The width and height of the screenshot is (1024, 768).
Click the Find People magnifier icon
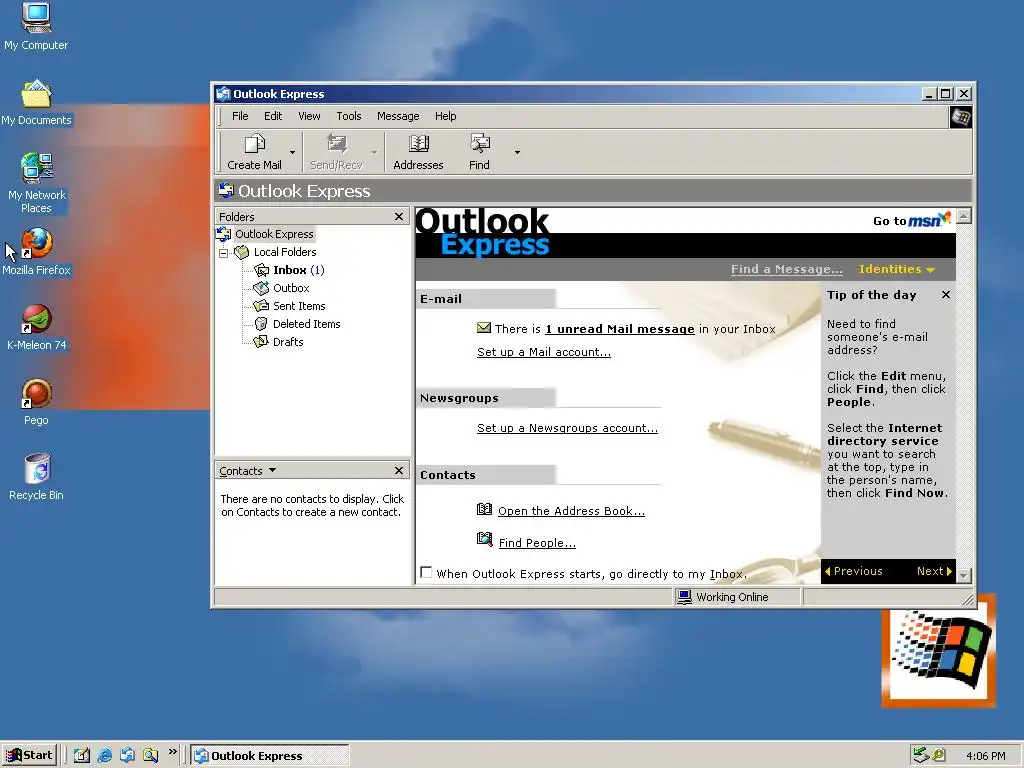(x=485, y=539)
